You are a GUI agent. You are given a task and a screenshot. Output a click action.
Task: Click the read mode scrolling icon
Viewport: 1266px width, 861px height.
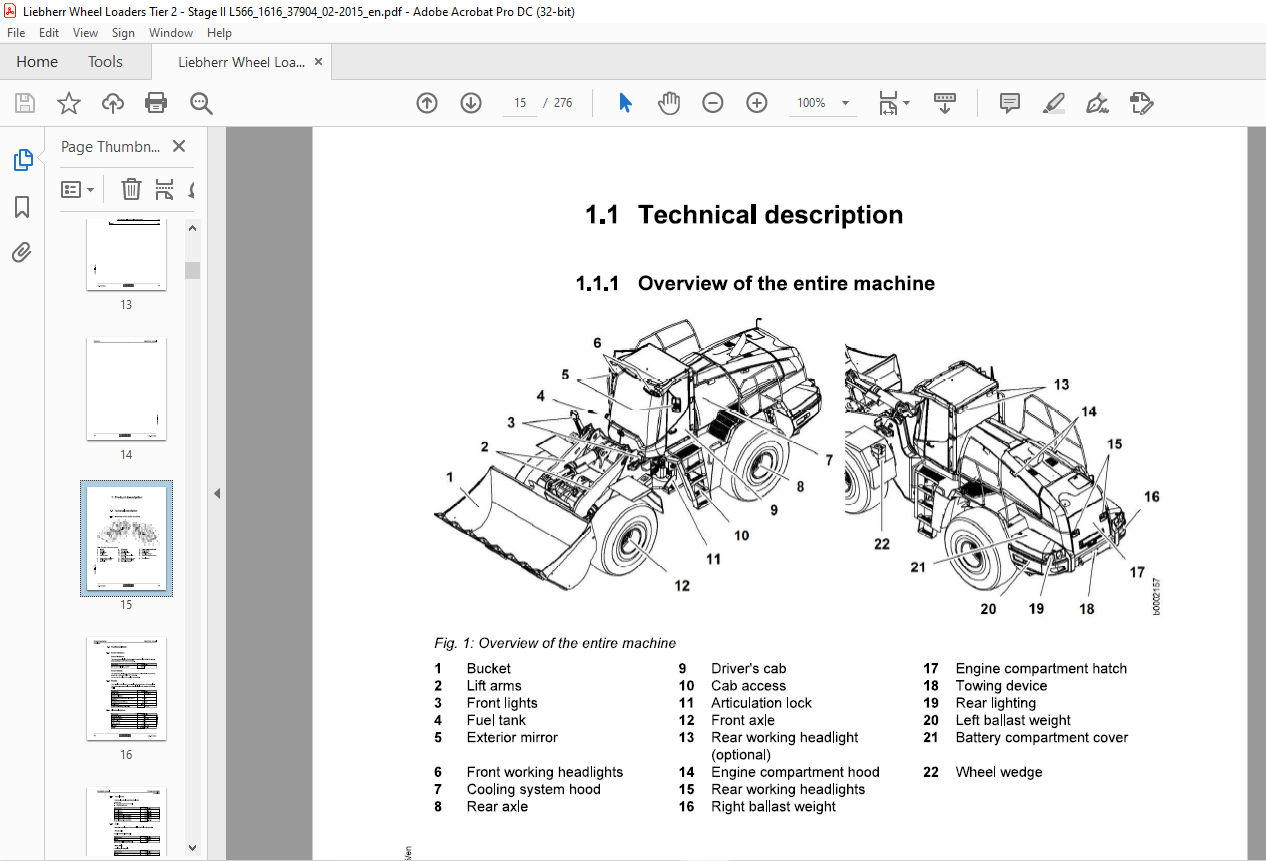coord(945,103)
